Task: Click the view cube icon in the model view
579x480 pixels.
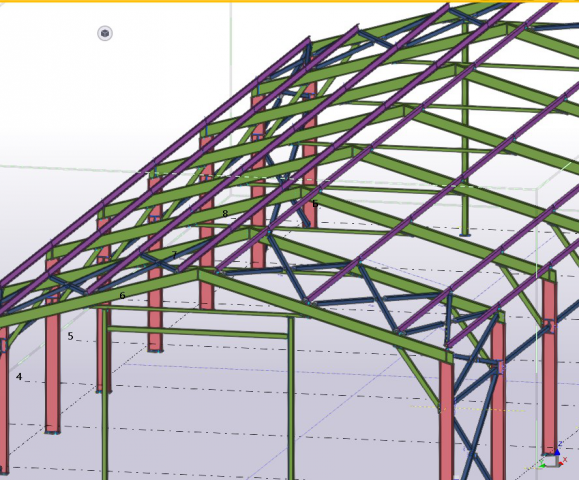Action: pos(105,34)
